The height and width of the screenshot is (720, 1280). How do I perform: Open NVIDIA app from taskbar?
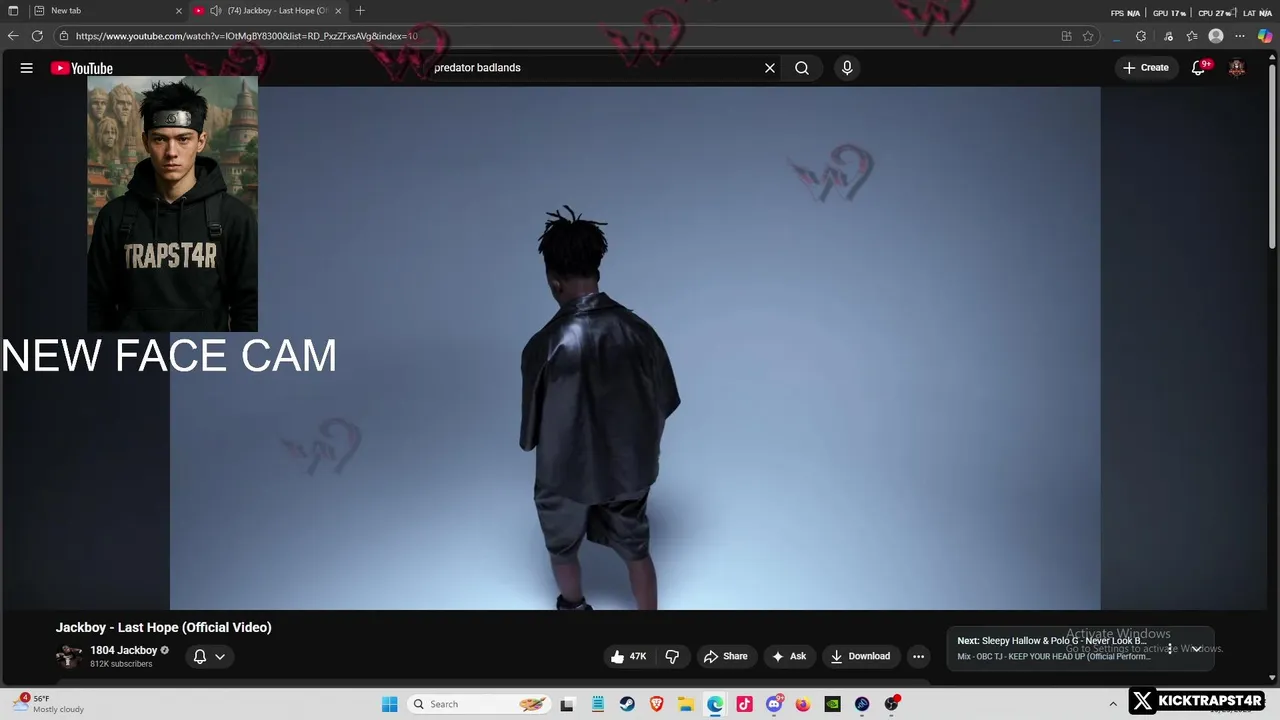click(832, 704)
